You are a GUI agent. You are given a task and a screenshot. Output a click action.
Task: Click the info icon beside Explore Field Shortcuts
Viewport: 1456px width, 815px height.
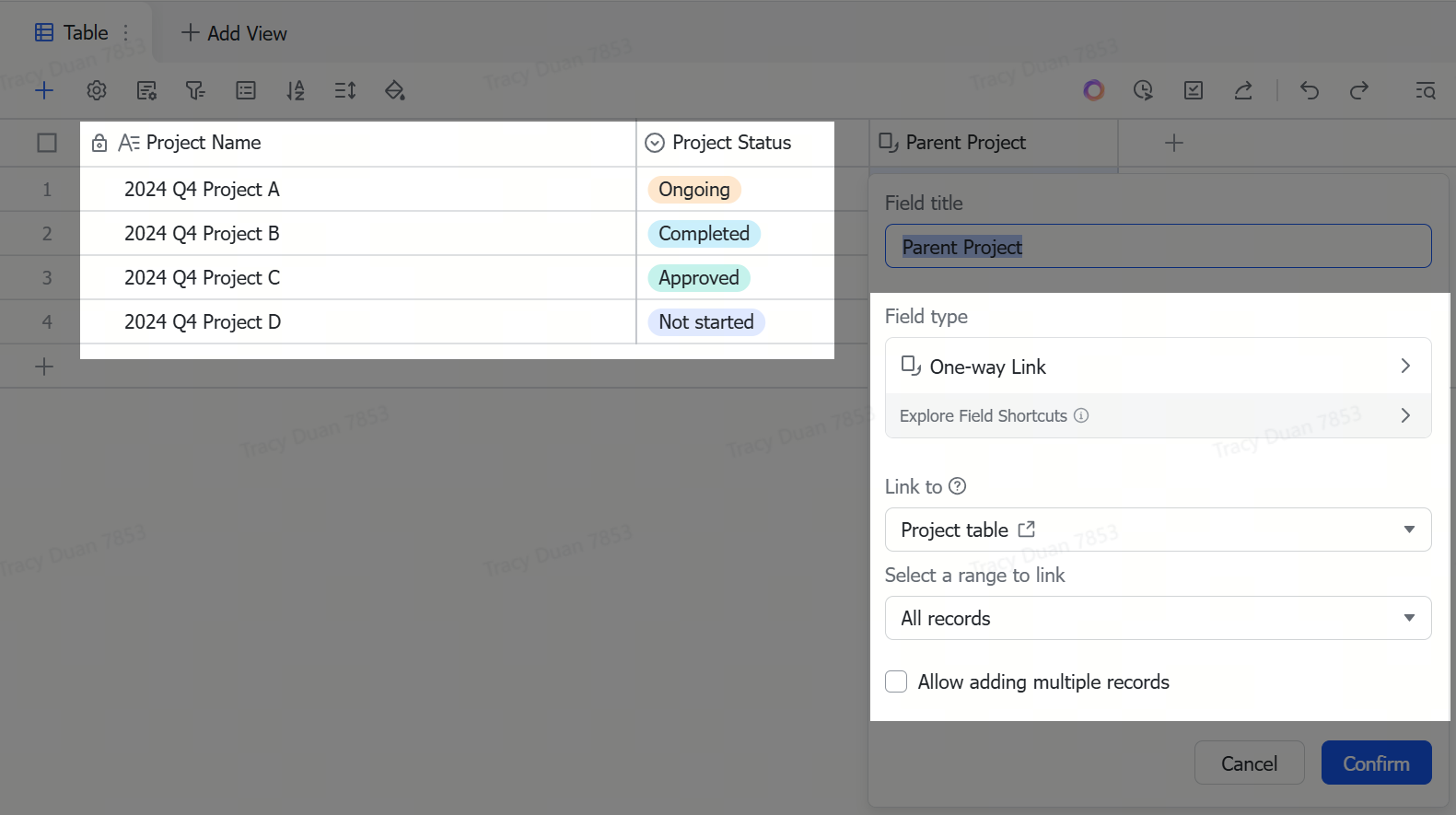tap(1081, 415)
